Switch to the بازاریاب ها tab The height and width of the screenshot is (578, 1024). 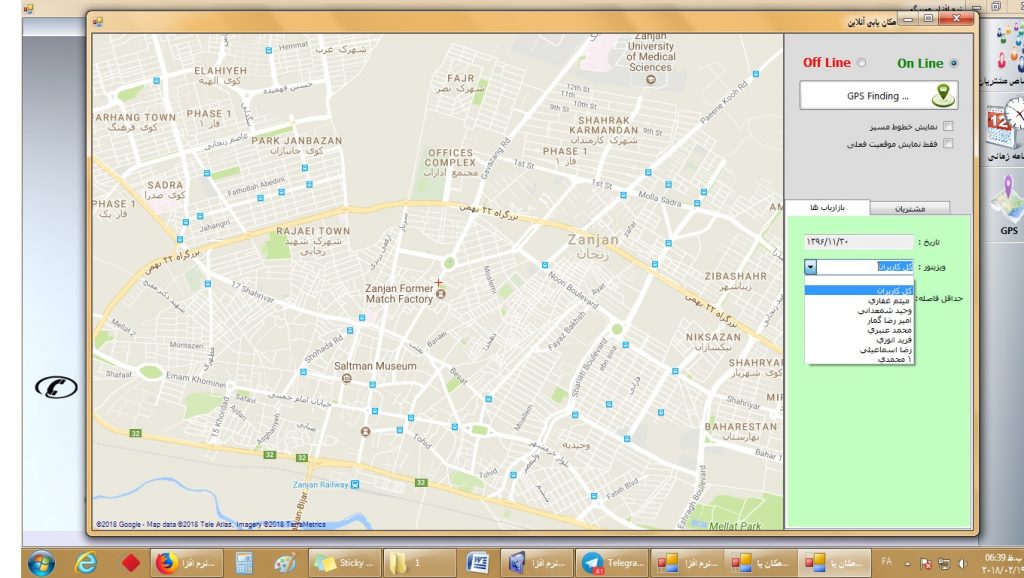point(826,207)
